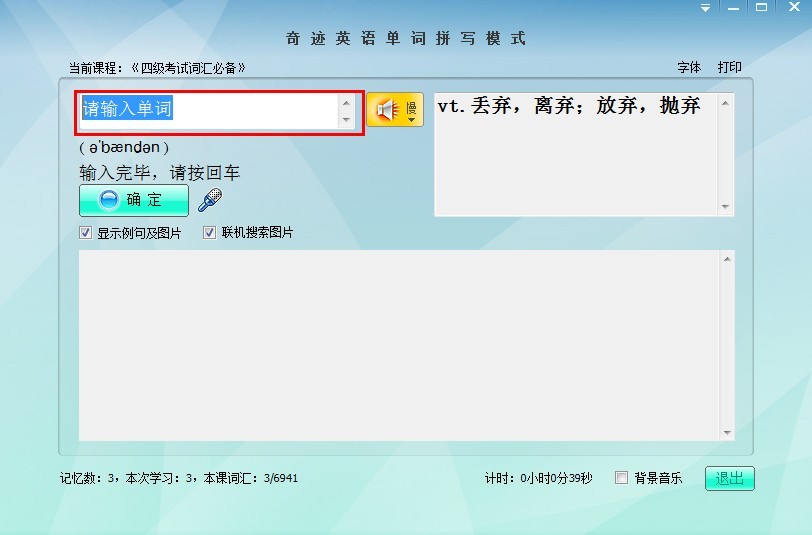Uncheck the 联机搜索图片 checkbox
The image size is (812, 535).
click(x=210, y=233)
